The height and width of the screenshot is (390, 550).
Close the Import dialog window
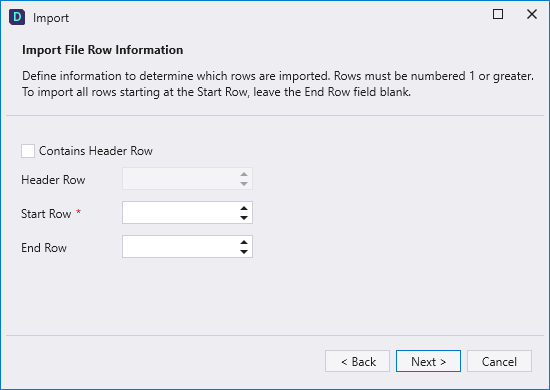[532, 14]
